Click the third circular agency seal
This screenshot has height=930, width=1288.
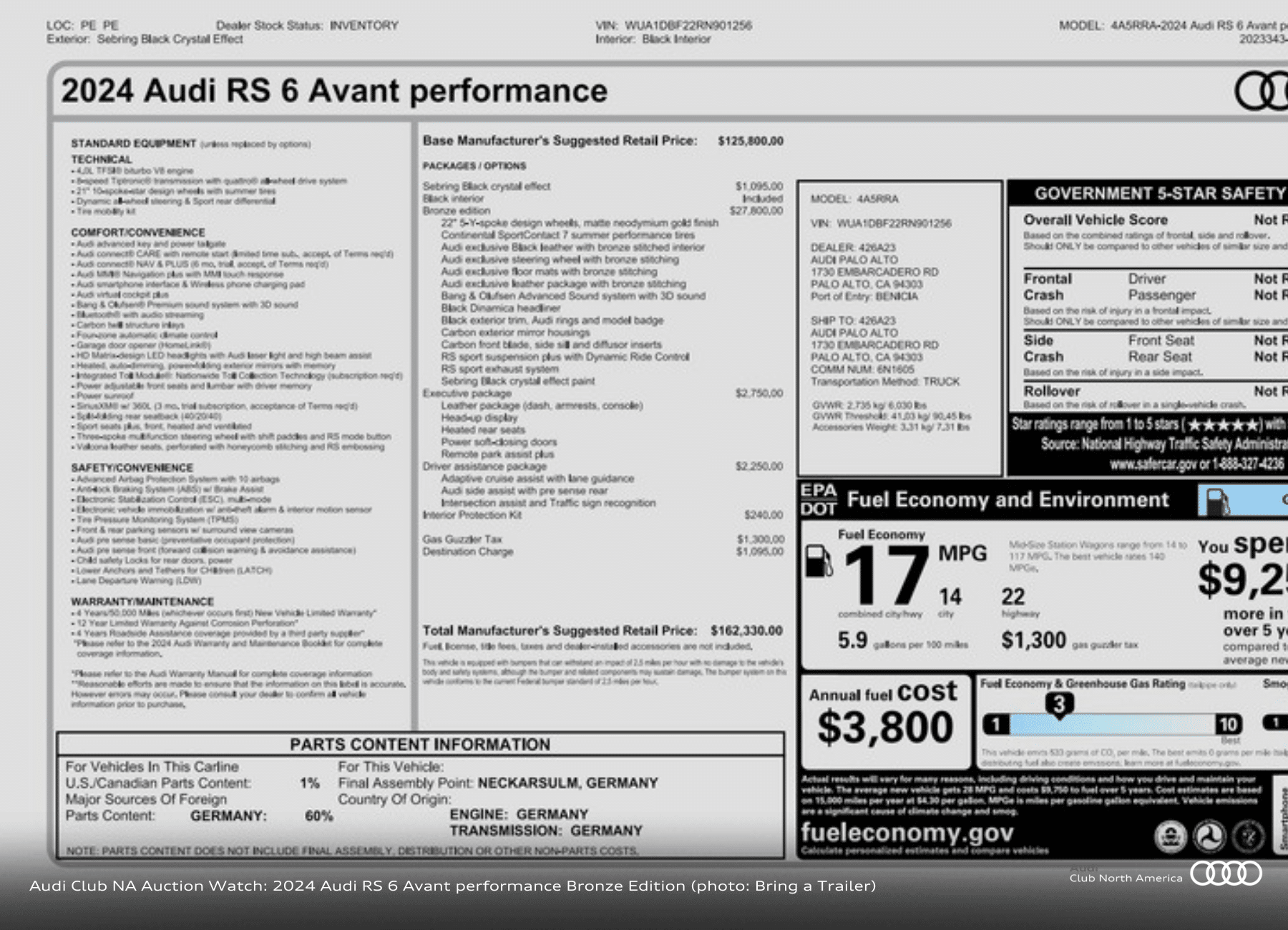pyautogui.click(x=1249, y=836)
